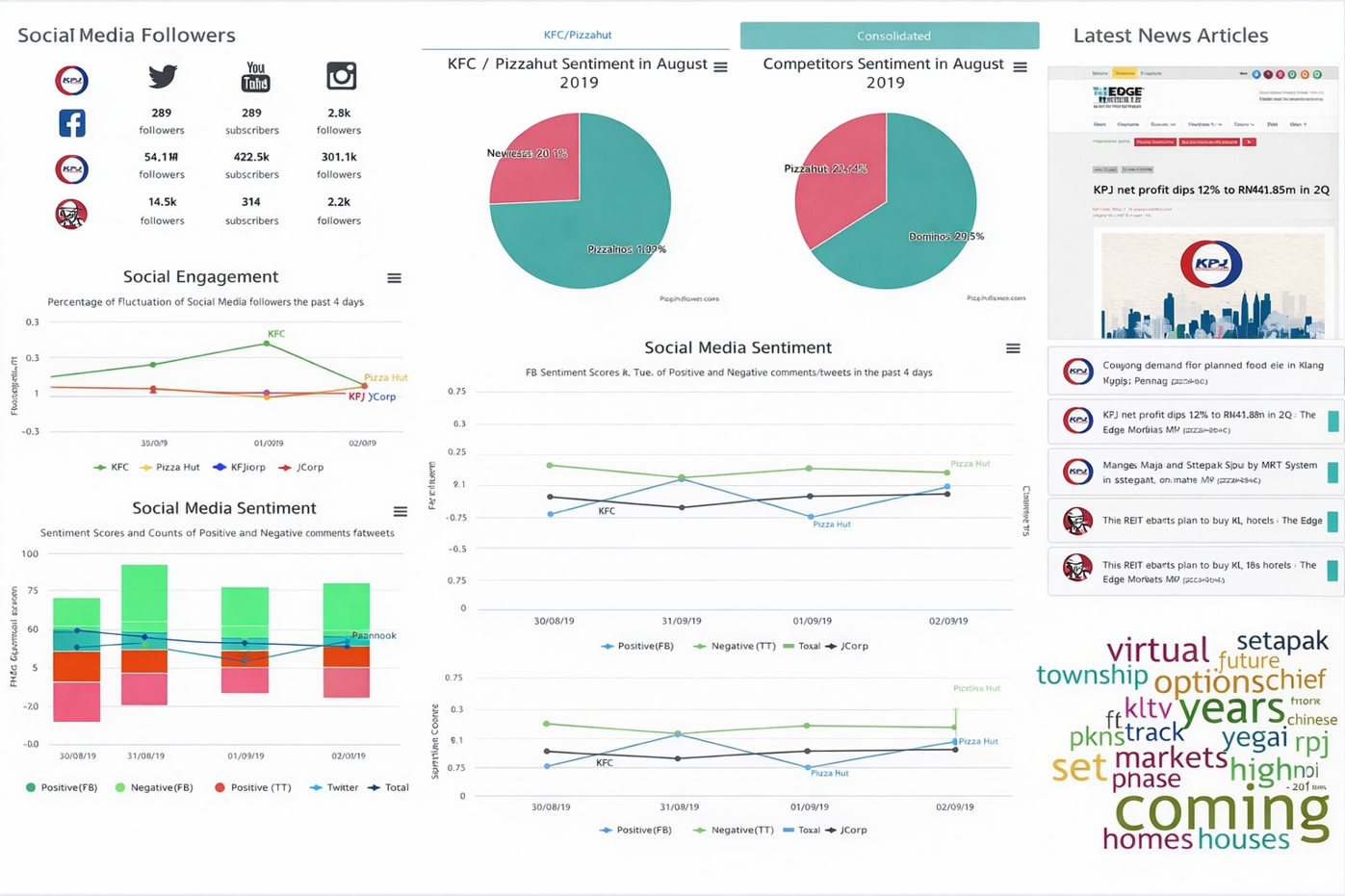Toggle KFC series in Social Engagement legend
This screenshot has height=896, width=1345.
tap(111, 468)
